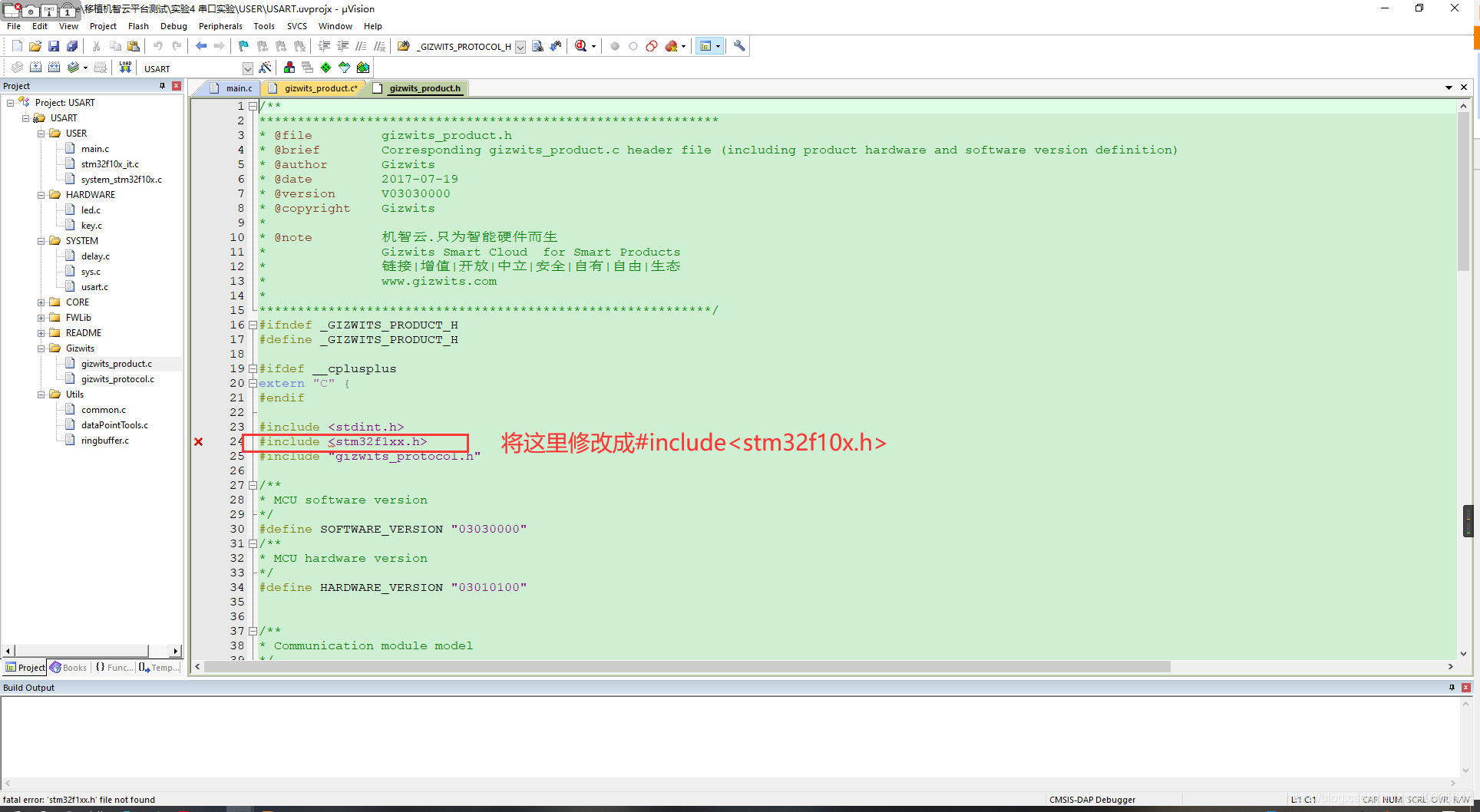Image resolution: width=1480 pixels, height=812 pixels.
Task: Open editor tab list dropdown arrow
Action: coord(1449,87)
